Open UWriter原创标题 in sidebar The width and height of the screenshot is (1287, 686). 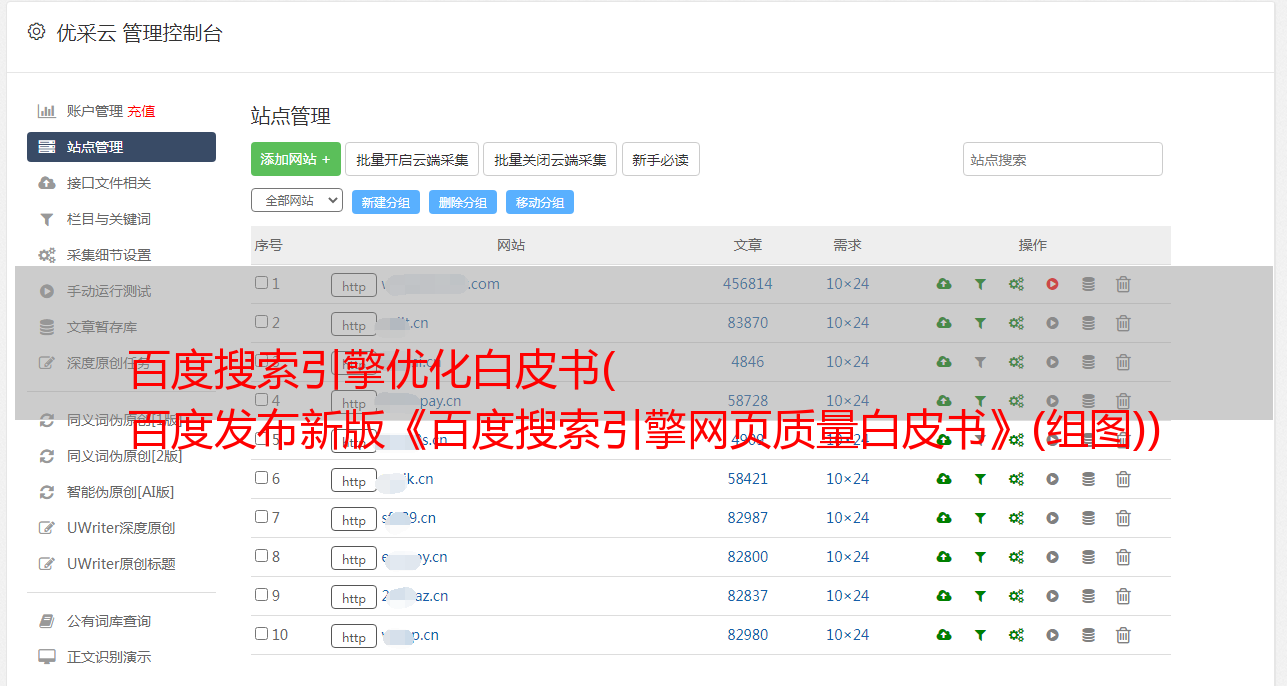point(121,564)
